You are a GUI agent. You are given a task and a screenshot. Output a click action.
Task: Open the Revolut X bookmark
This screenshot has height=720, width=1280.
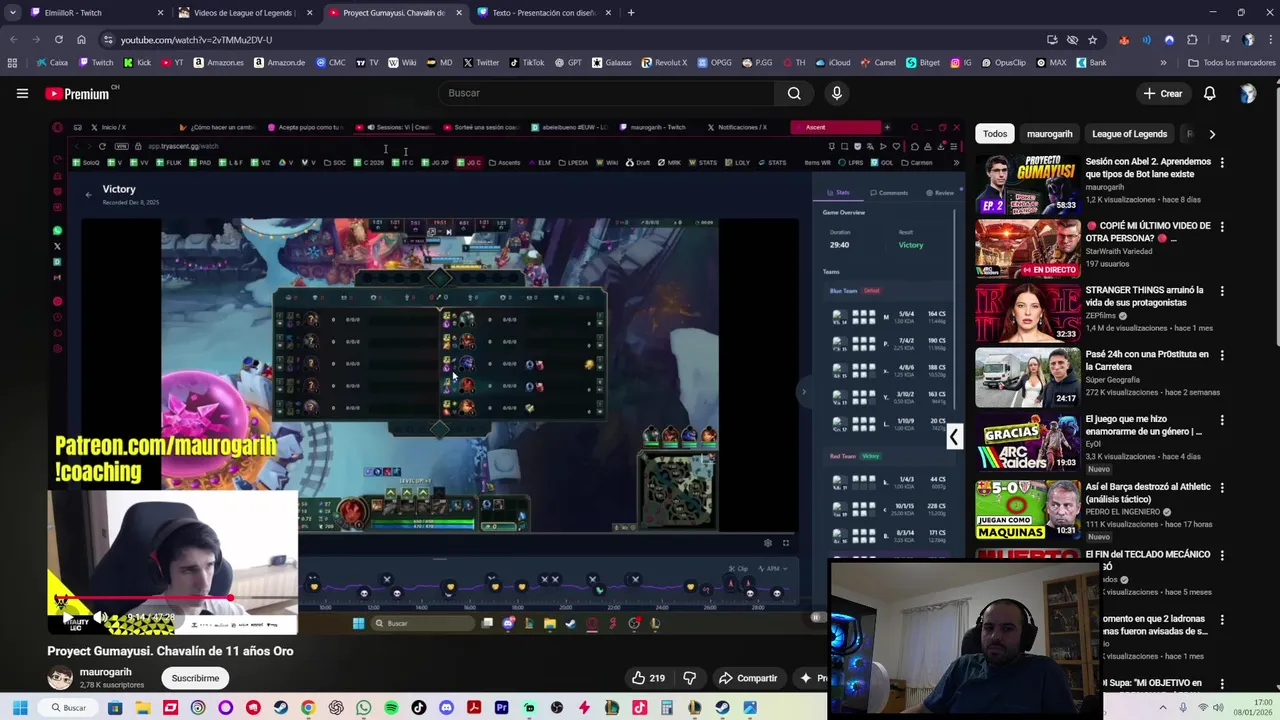click(664, 62)
